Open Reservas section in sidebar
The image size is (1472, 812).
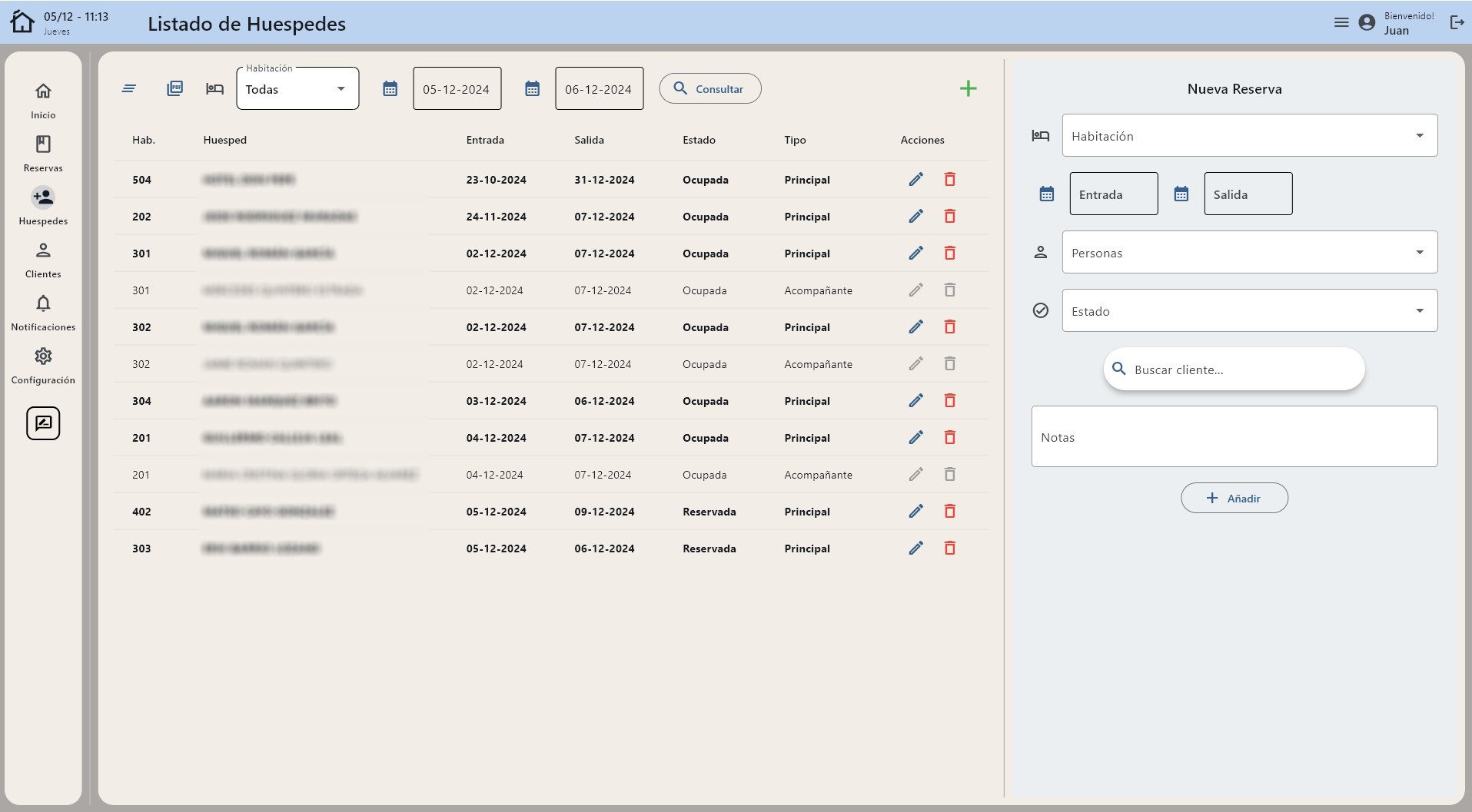tap(43, 154)
